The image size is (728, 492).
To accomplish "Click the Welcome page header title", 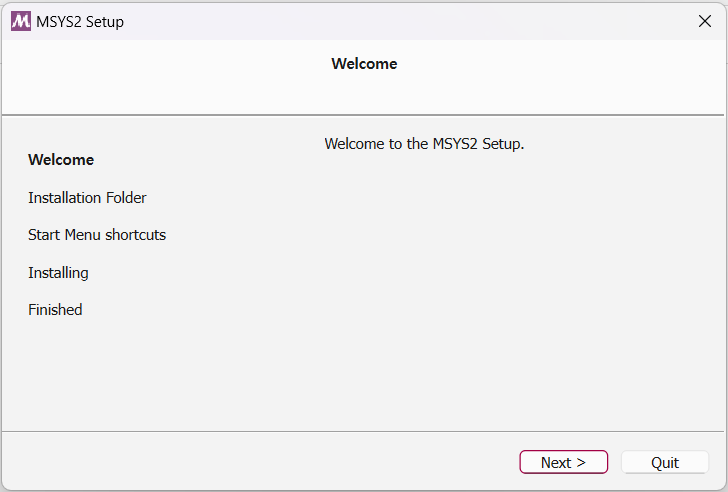I will pos(364,64).
